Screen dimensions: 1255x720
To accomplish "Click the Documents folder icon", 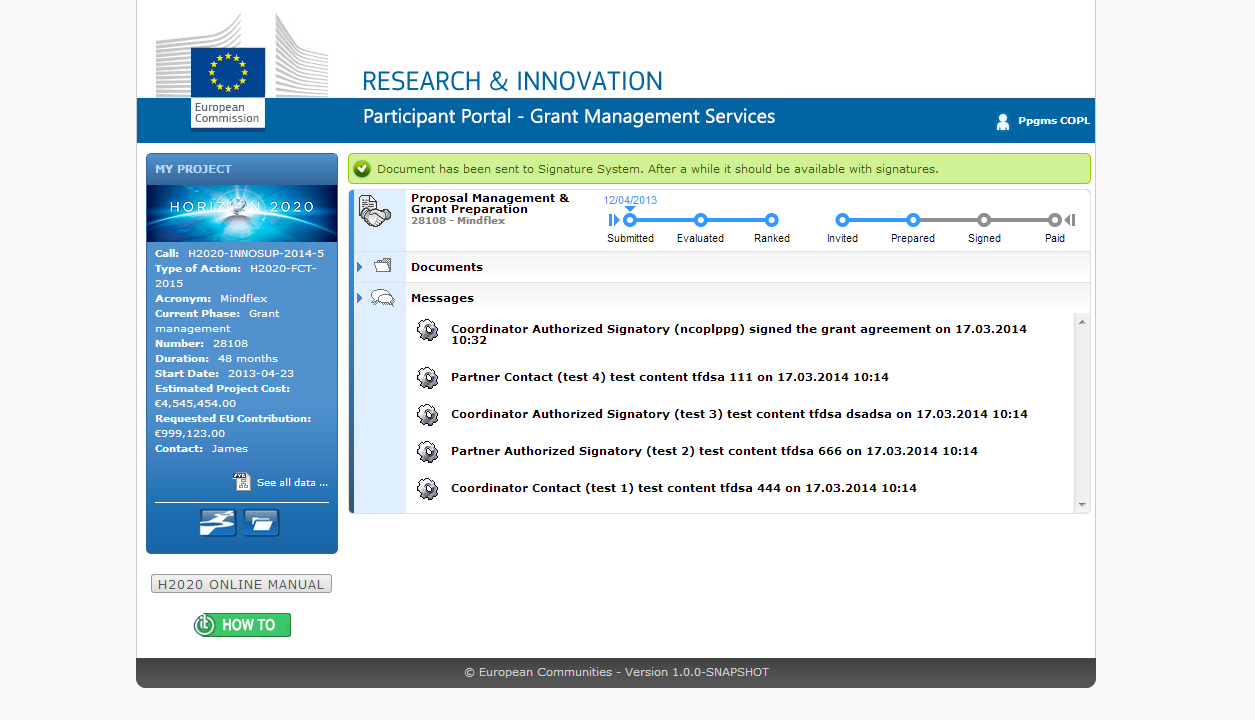I will [382, 266].
